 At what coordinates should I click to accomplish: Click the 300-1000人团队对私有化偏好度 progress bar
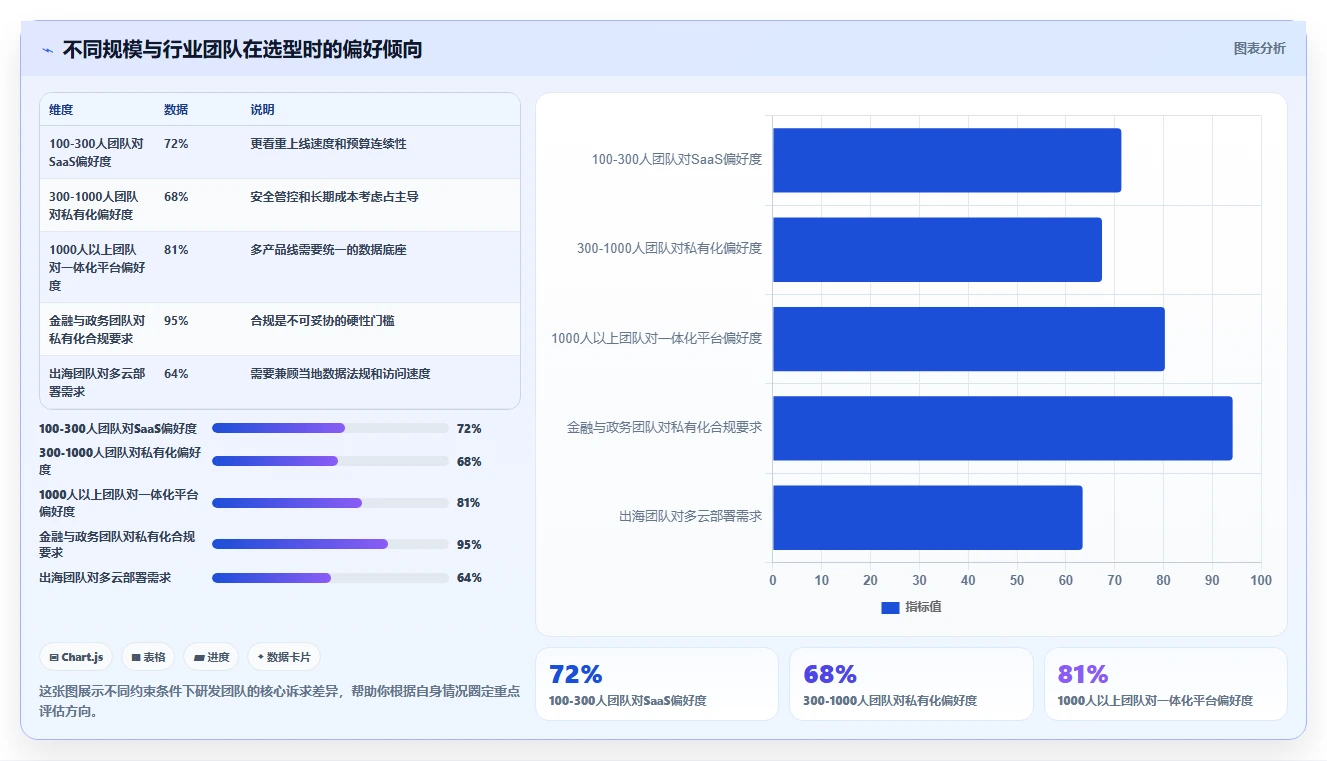coord(330,461)
